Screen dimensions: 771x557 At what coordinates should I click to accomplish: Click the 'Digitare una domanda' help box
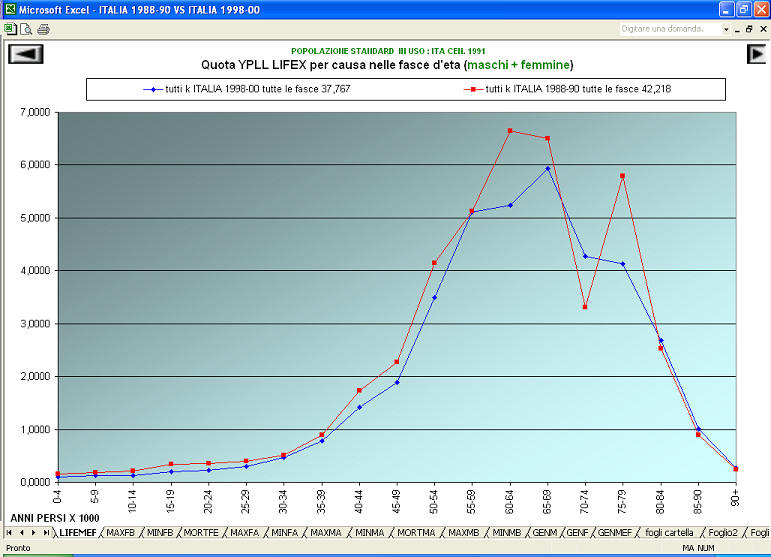pos(670,29)
